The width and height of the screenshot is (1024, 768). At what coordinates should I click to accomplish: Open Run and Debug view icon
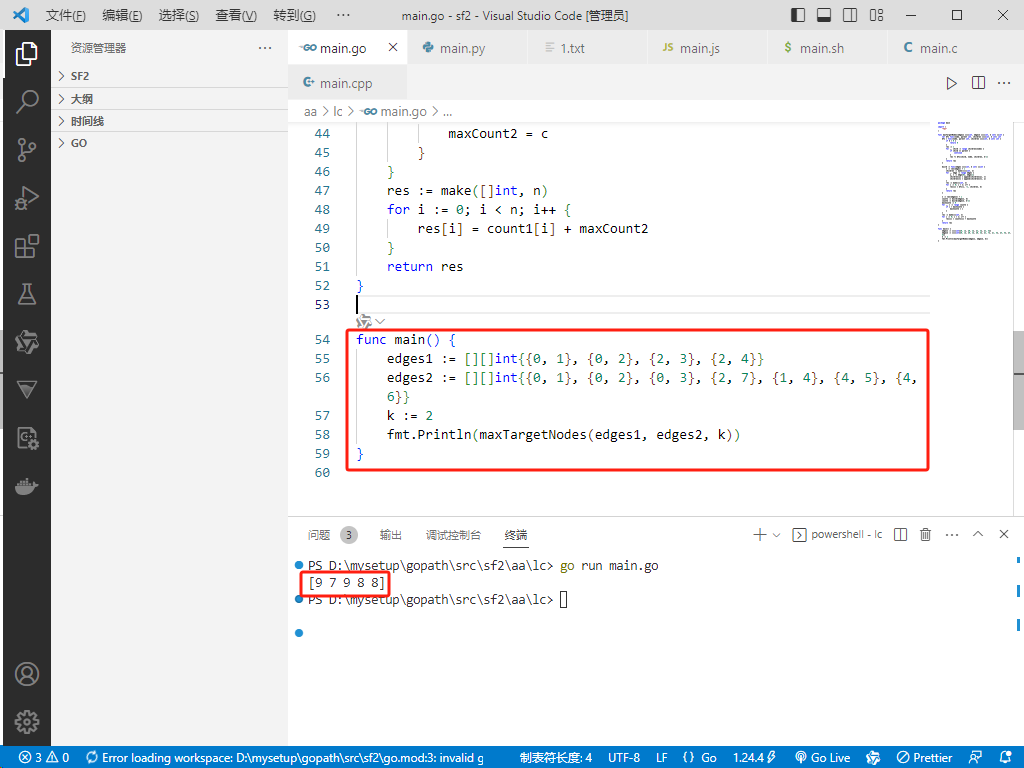point(27,198)
